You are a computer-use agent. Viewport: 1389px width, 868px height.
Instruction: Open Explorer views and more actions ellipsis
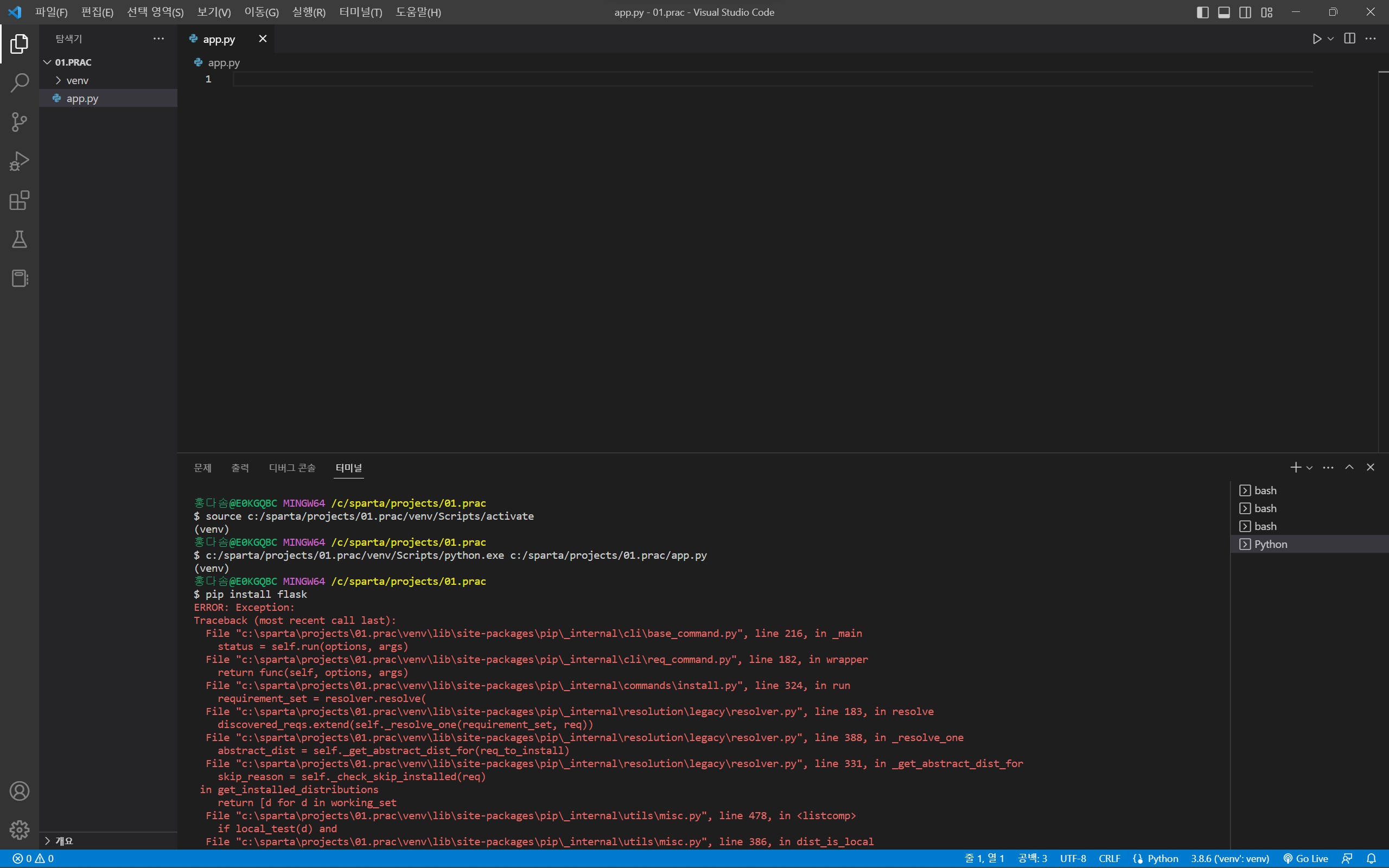point(158,39)
